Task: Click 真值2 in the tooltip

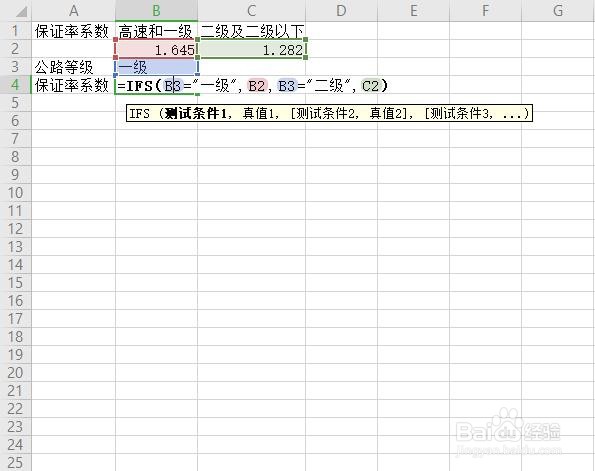Action: point(386,113)
